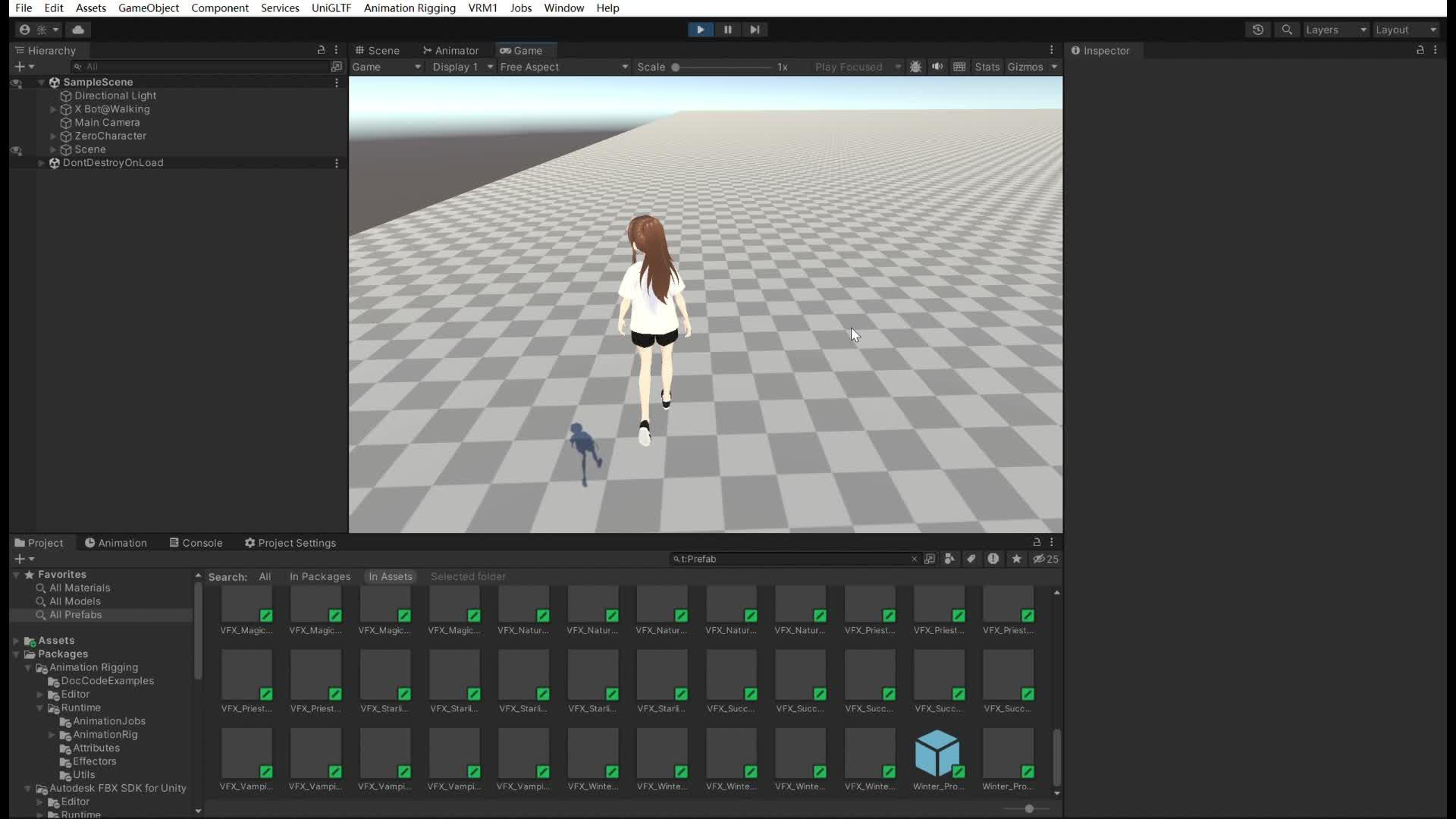1456x819 pixels.
Task: Toggle the Inspector panel lock icon
Action: coord(1420,50)
